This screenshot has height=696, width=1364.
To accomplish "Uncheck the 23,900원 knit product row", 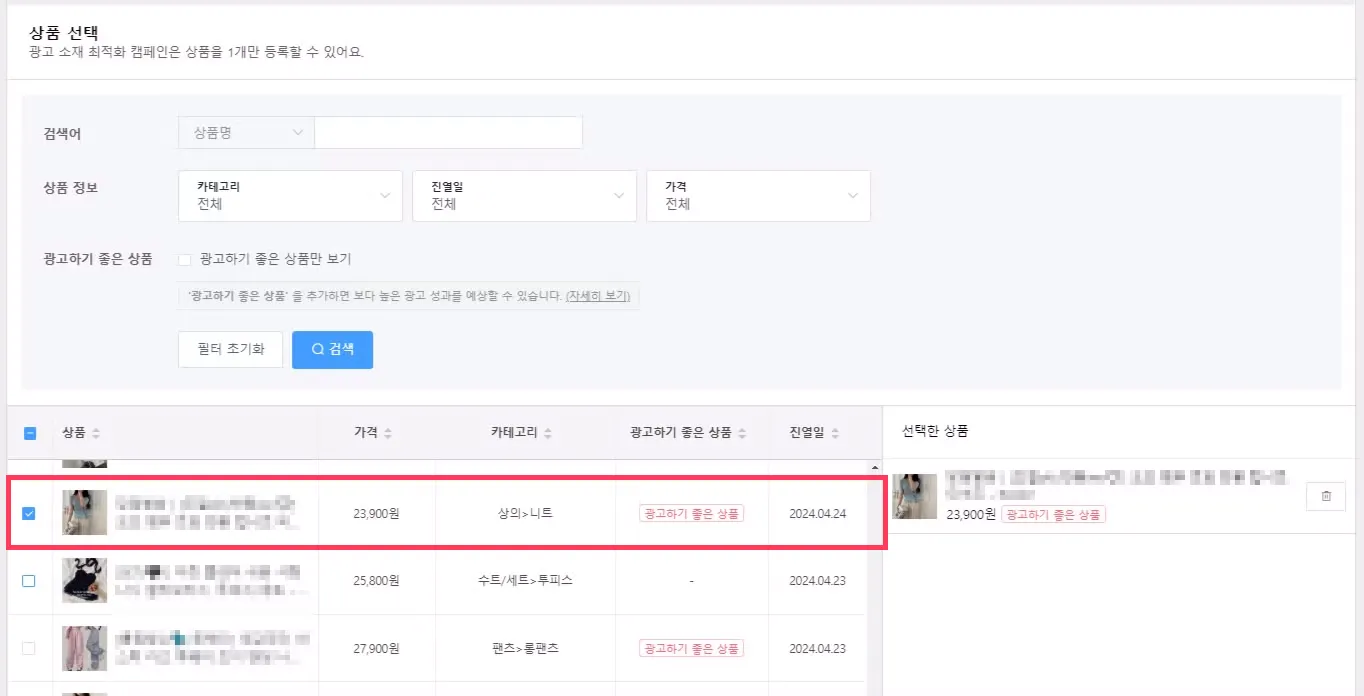I will pos(28,514).
